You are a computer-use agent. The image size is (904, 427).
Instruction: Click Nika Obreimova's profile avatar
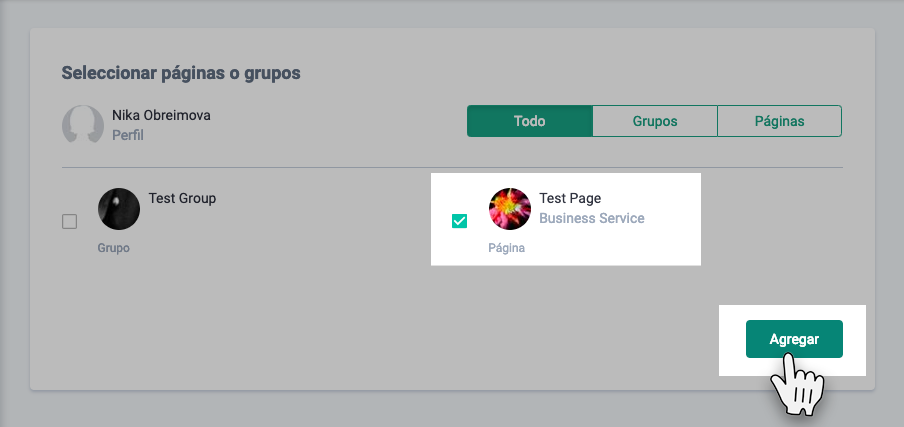83,125
